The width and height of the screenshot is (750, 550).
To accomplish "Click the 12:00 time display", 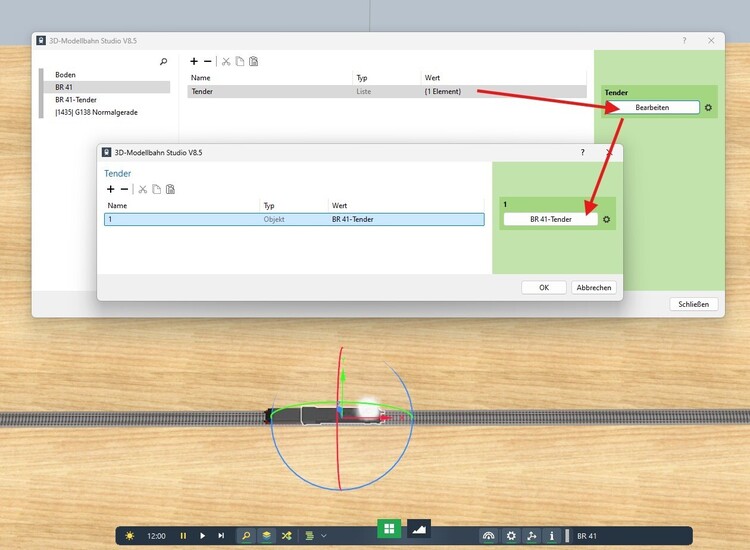I will 156,536.
